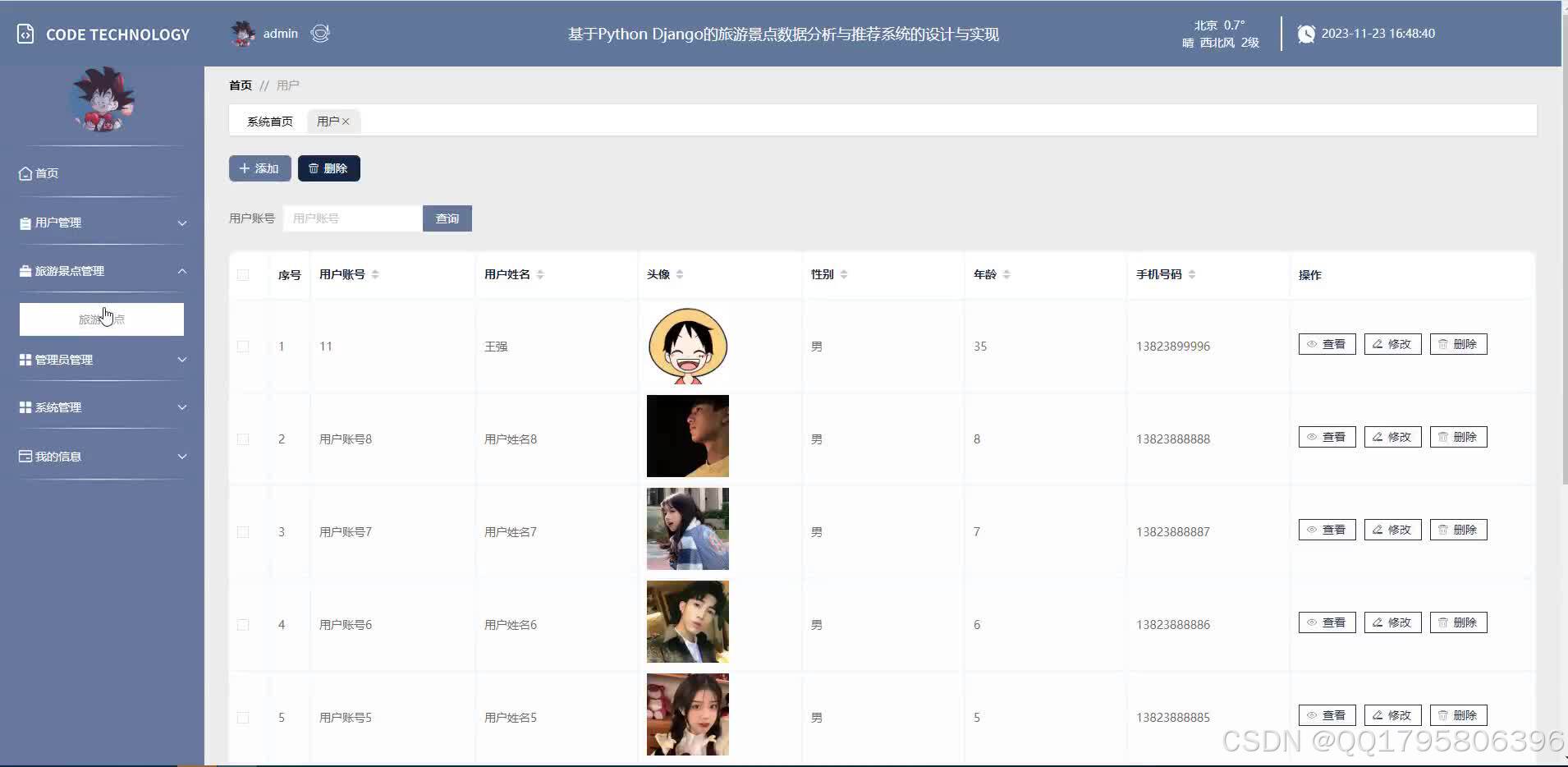Open 首页 in the sidebar
The image size is (1568, 767).
pyautogui.click(x=102, y=173)
